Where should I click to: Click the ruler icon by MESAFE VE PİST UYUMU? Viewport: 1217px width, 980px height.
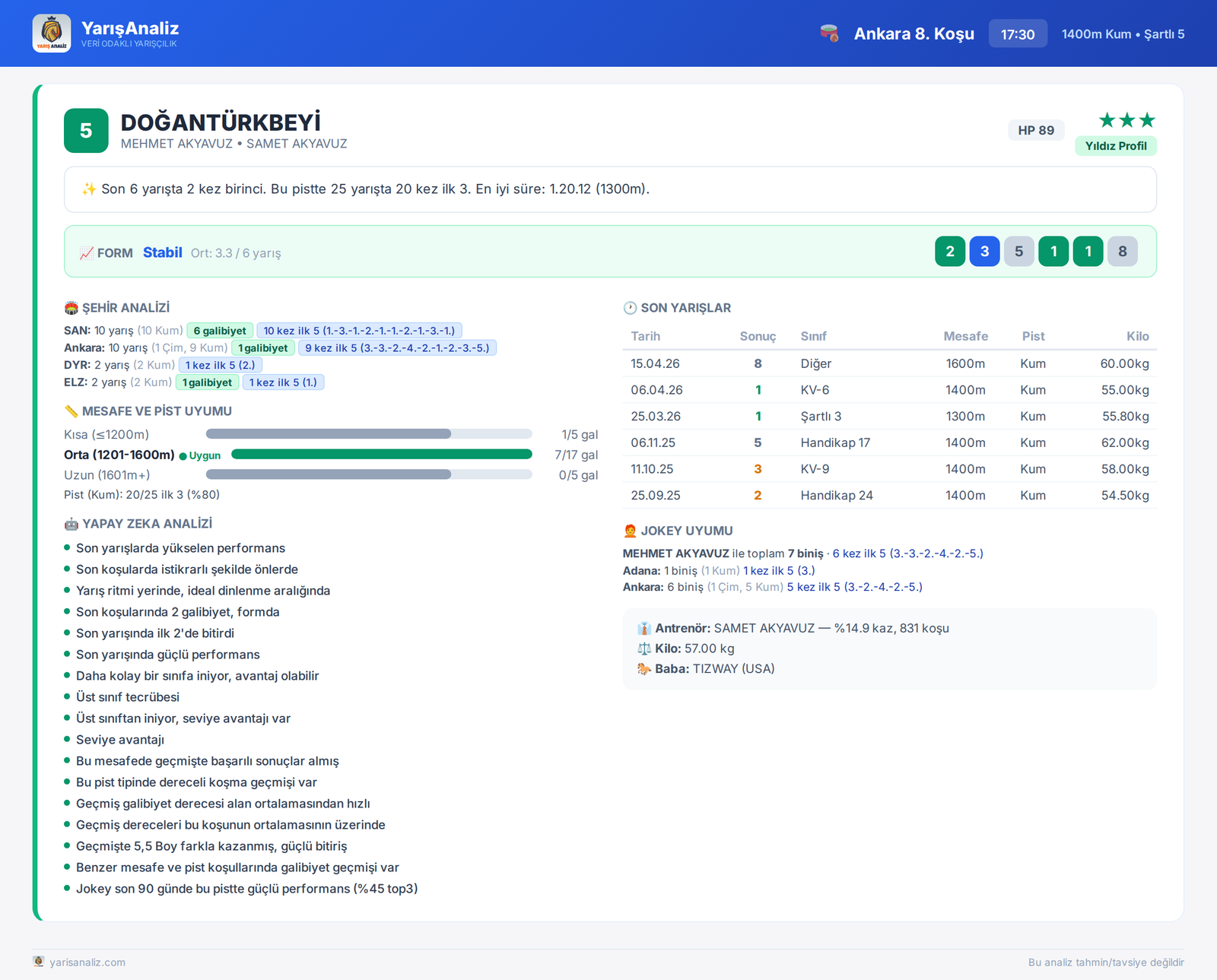click(71, 411)
